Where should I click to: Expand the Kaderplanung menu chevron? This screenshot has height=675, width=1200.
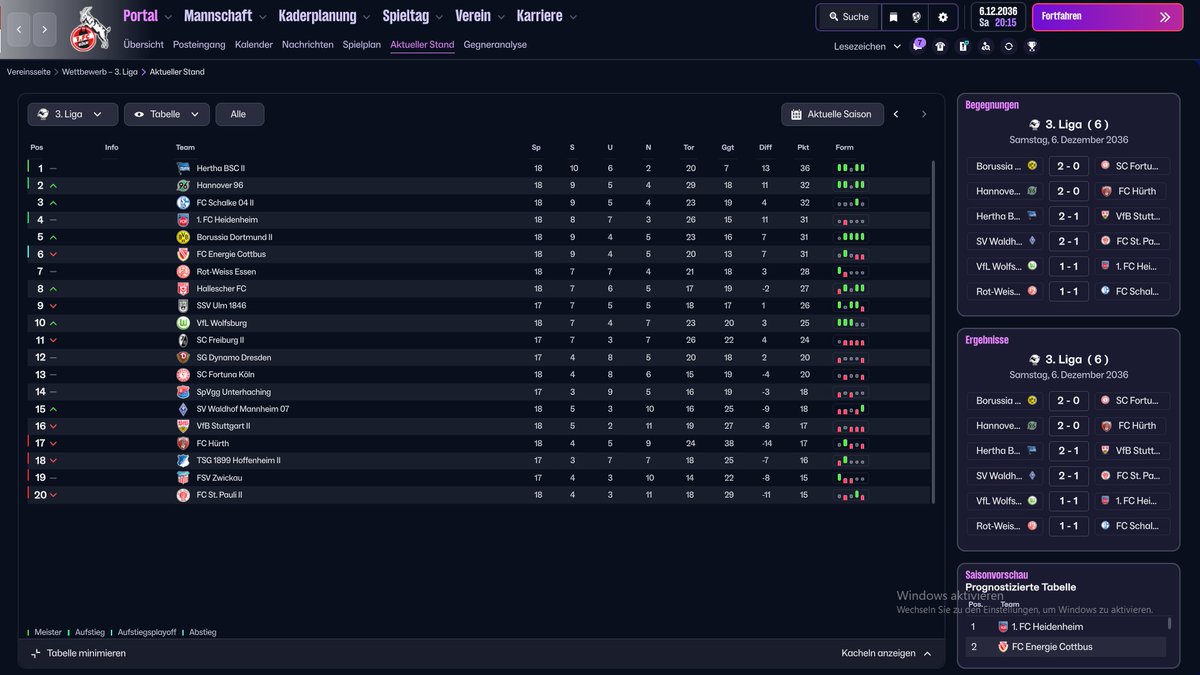click(365, 17)
